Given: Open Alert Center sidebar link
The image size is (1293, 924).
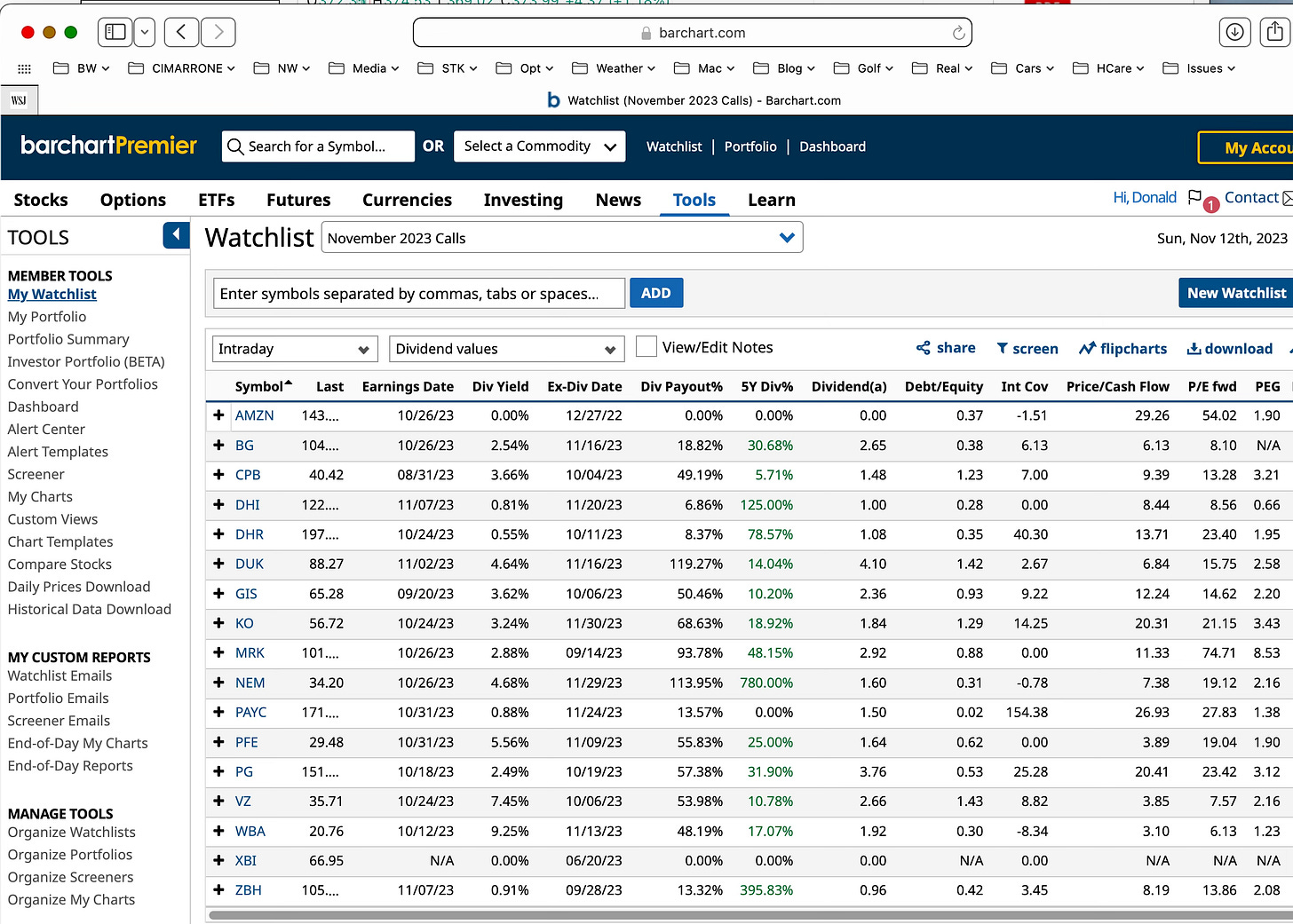Looking at the screenshot, I should 46,429.
